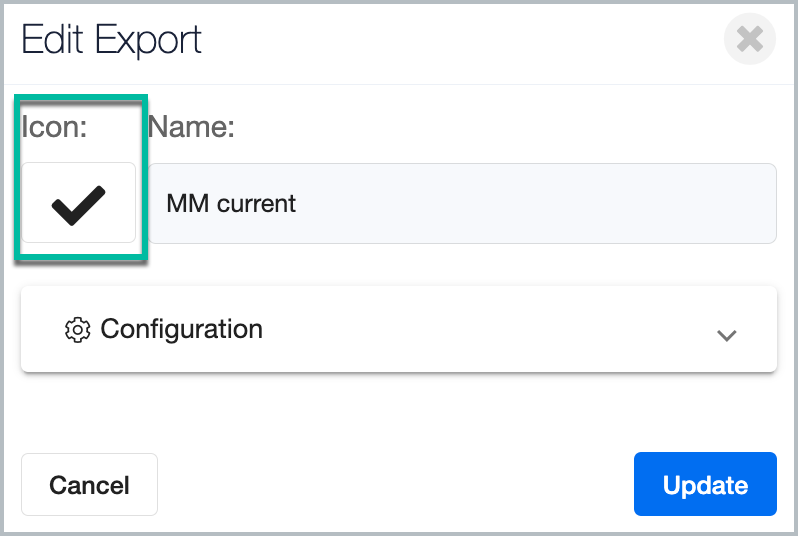The height and width of the screenshot is (536, 798).
Task: Click the gear icon beside Configuration
Action: point(77,330)
